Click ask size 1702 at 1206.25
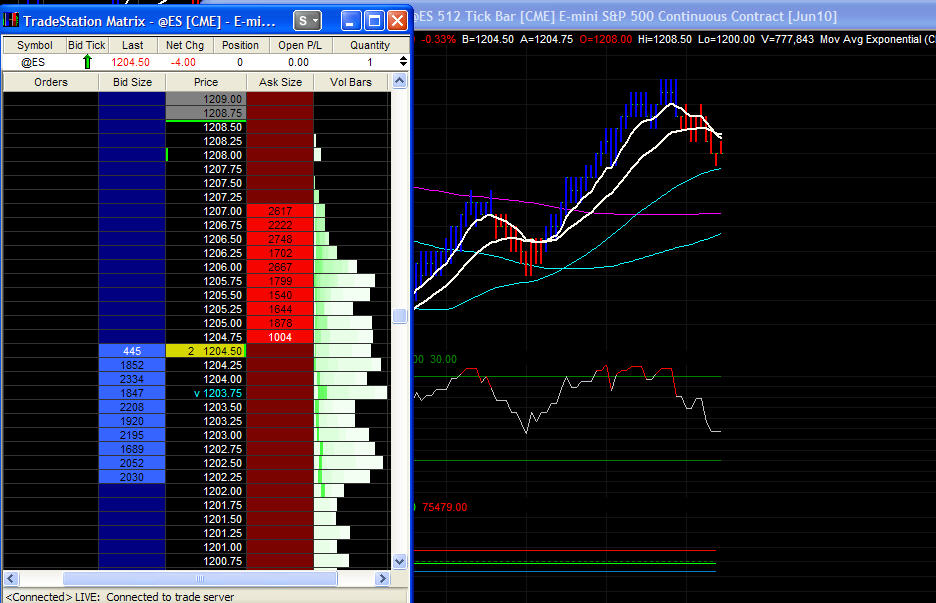This screenshot has width=936, height=603. [x=280, y=253]
